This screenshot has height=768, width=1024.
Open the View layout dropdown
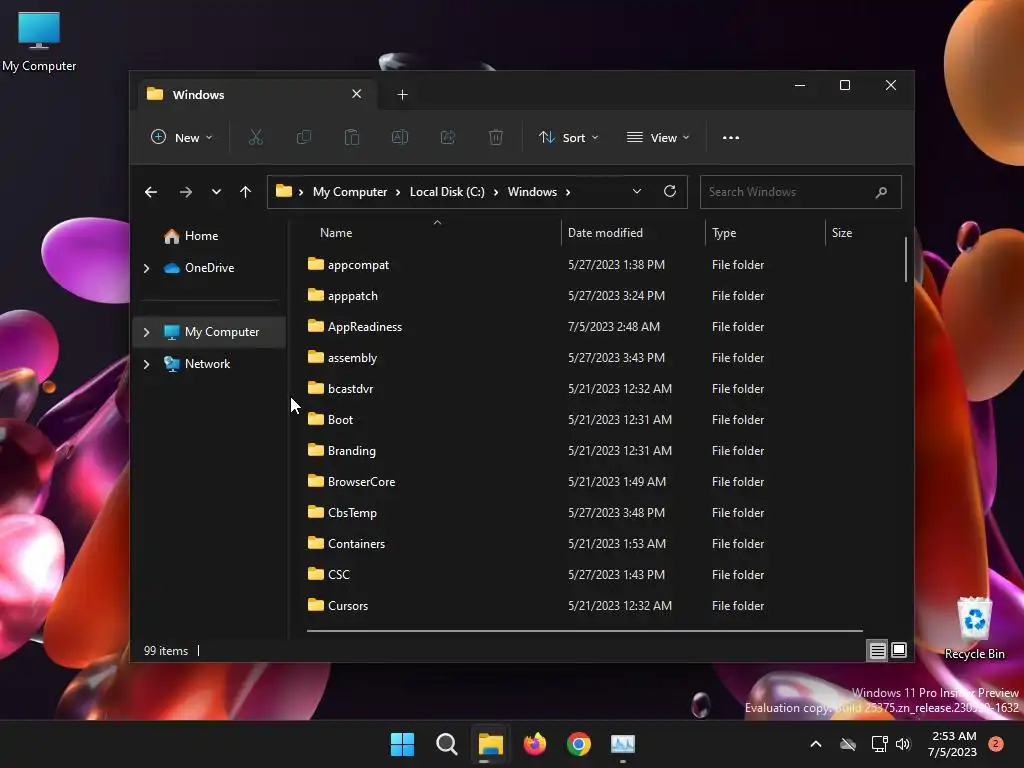(658, 137)
